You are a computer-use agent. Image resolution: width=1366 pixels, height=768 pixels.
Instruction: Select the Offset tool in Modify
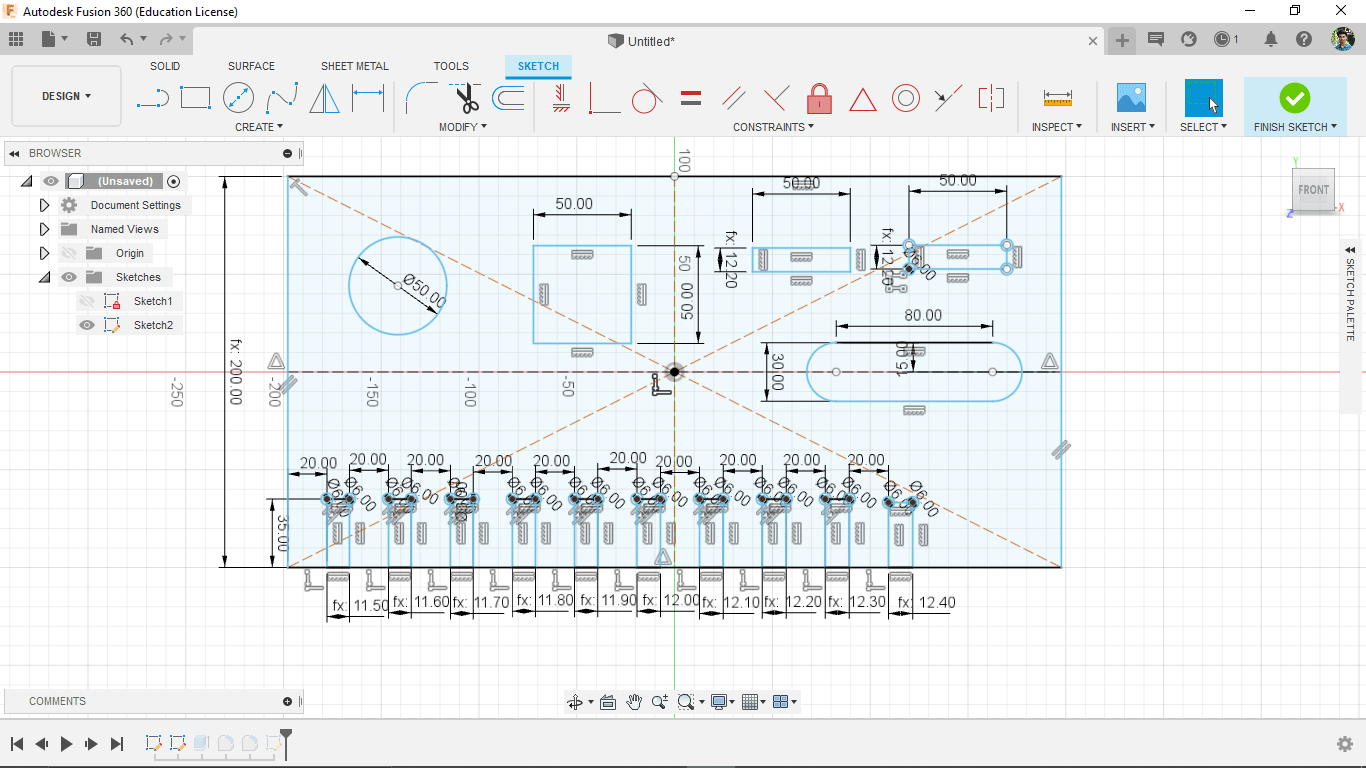point(508,98)
